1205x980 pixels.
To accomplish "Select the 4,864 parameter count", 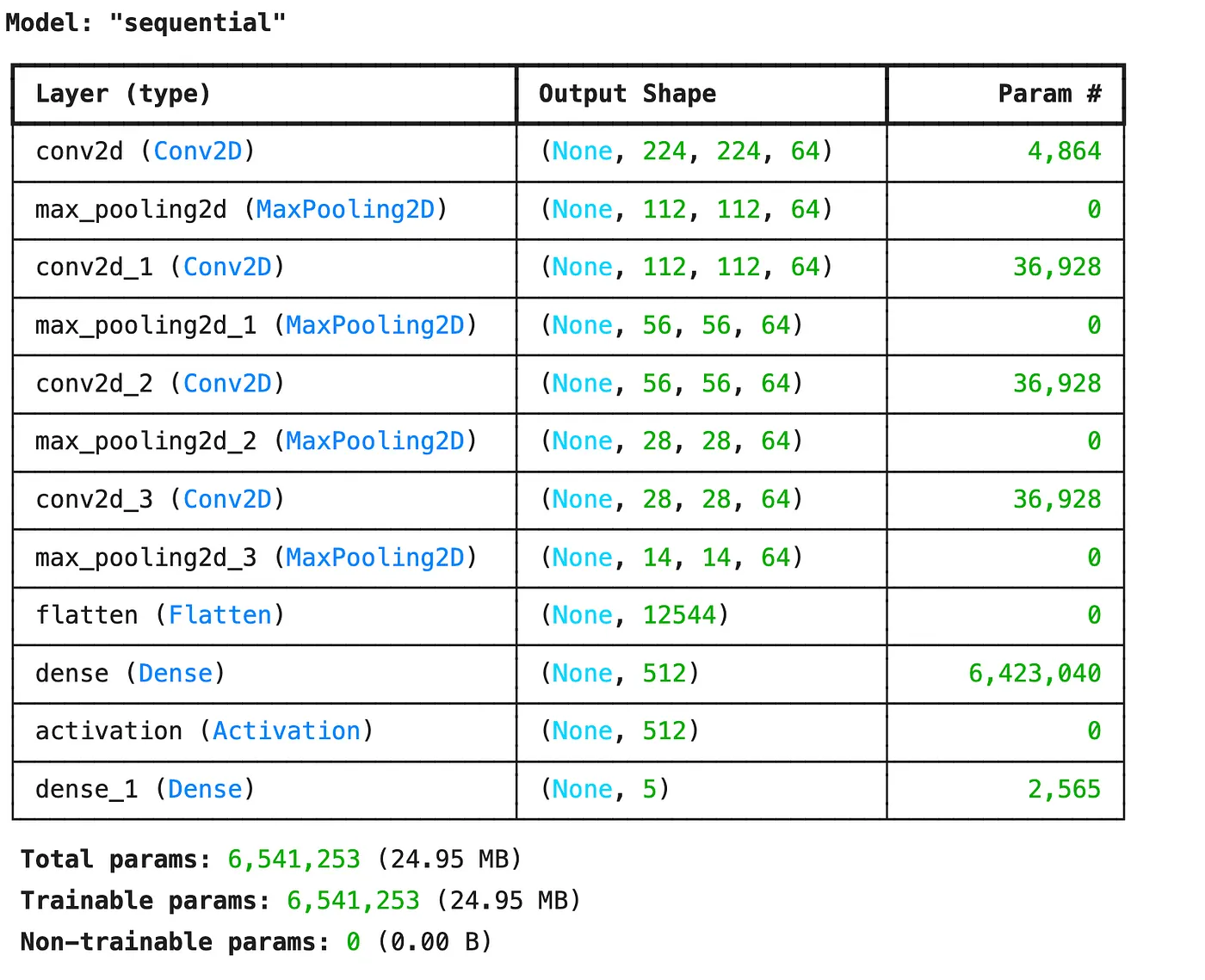I will [x=1064, y=151].
